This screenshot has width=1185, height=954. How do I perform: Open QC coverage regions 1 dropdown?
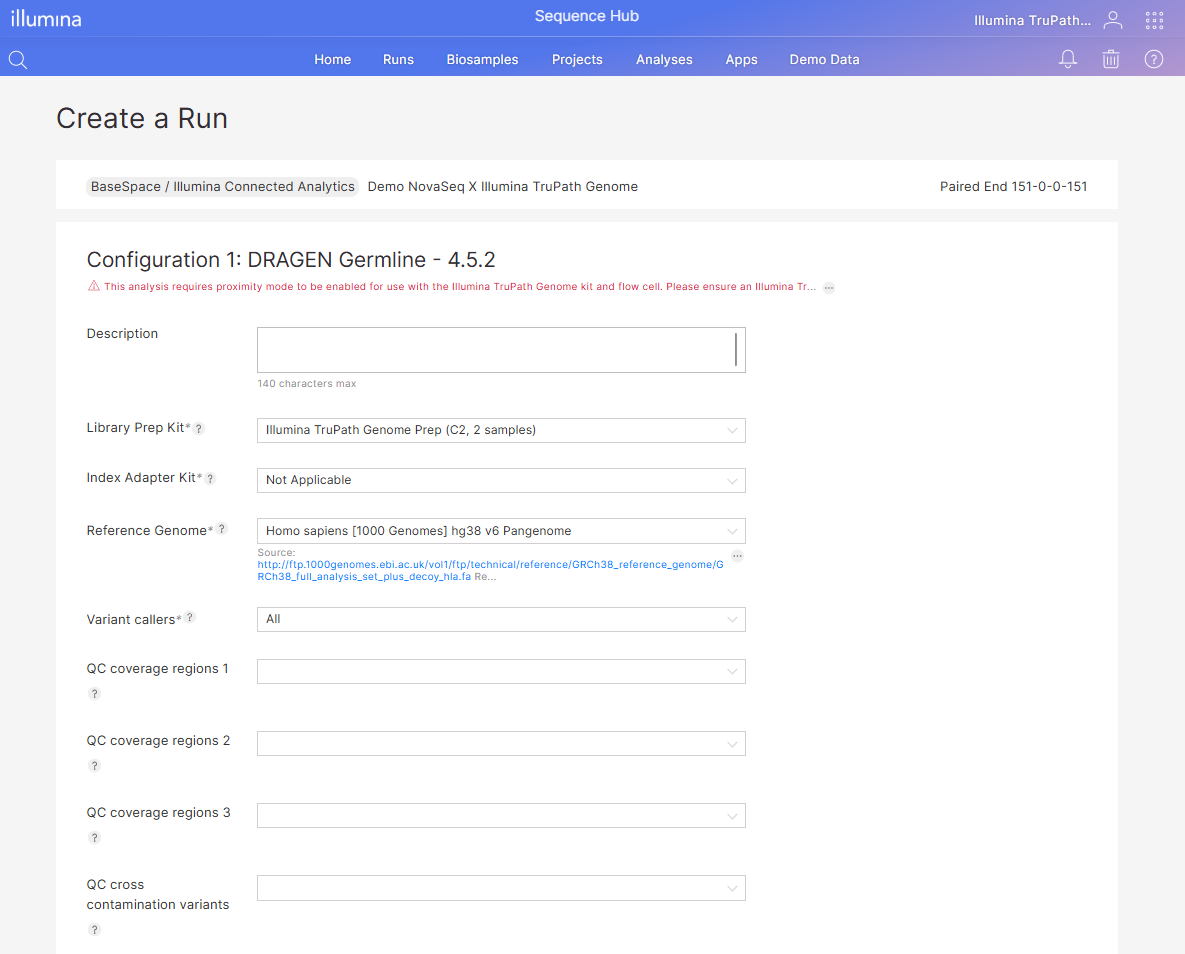[500, 671]
